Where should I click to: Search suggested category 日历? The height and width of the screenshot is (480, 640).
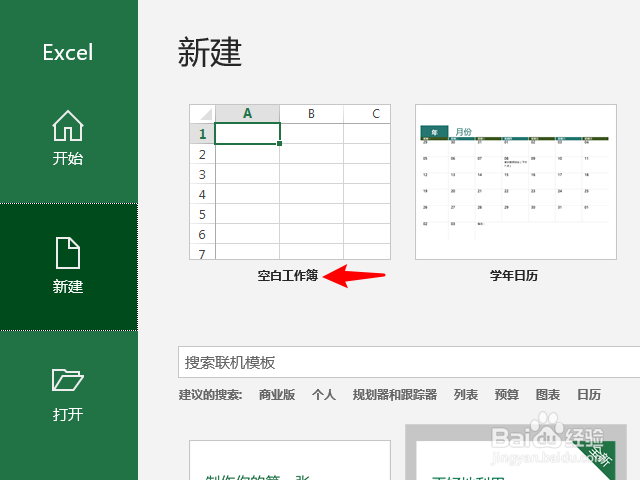pos(589,395)
